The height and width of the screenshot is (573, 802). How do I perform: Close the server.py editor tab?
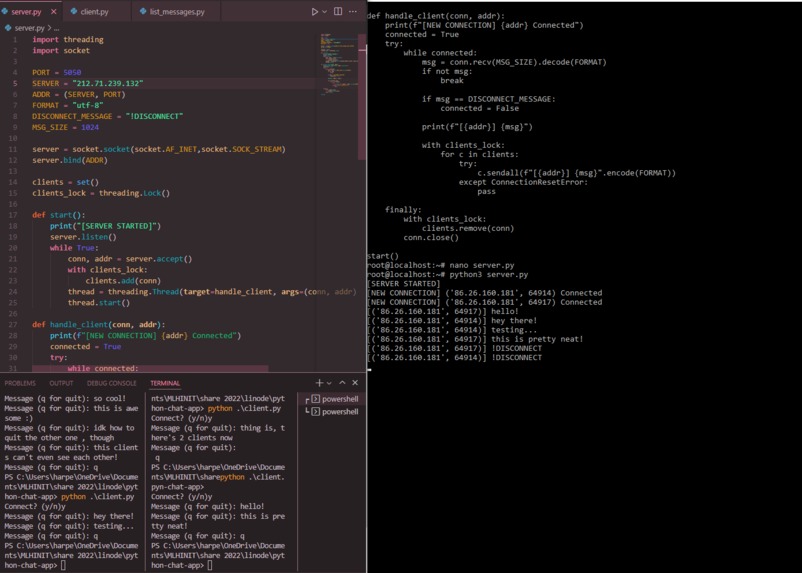point(54,11)
